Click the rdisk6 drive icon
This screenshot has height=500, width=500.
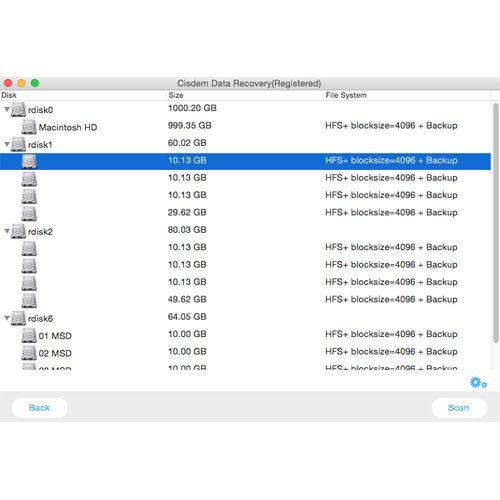pos(18,318)
